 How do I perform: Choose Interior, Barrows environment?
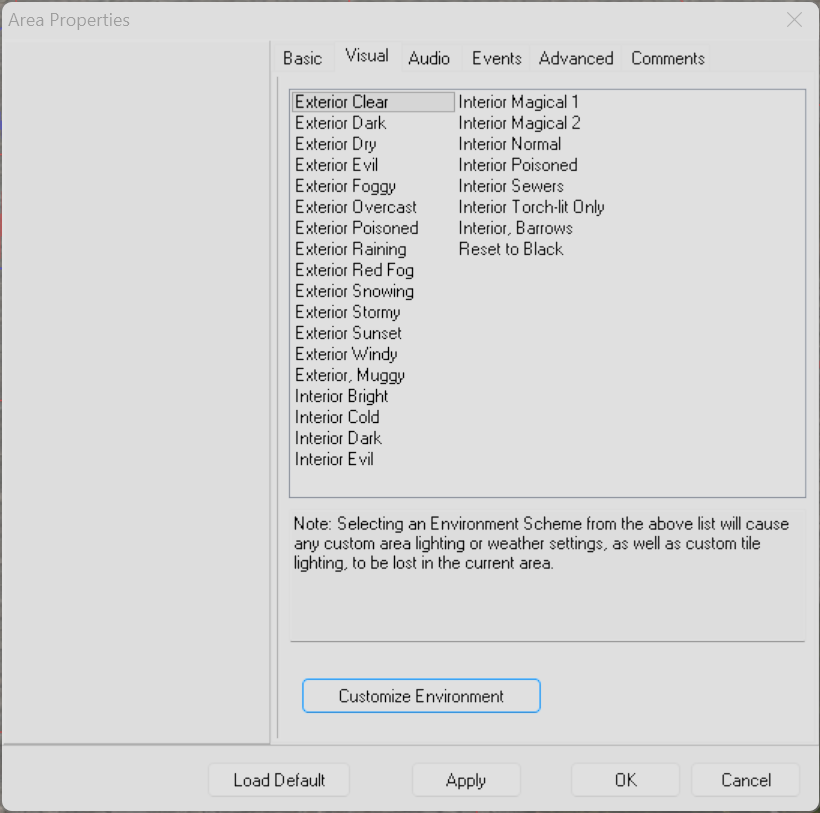[x=516, y=228]
